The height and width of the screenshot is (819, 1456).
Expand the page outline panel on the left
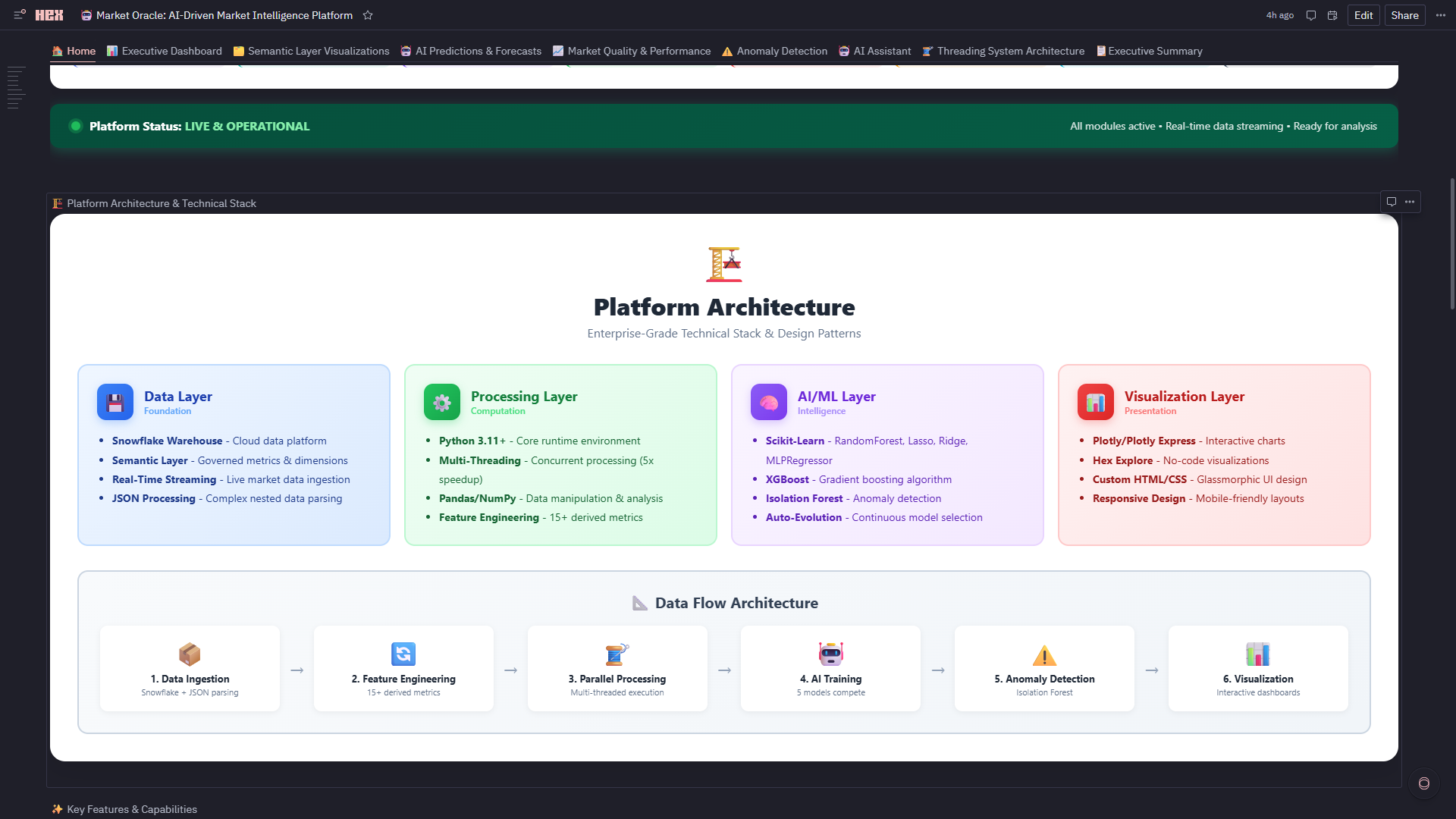click(16, 87)
